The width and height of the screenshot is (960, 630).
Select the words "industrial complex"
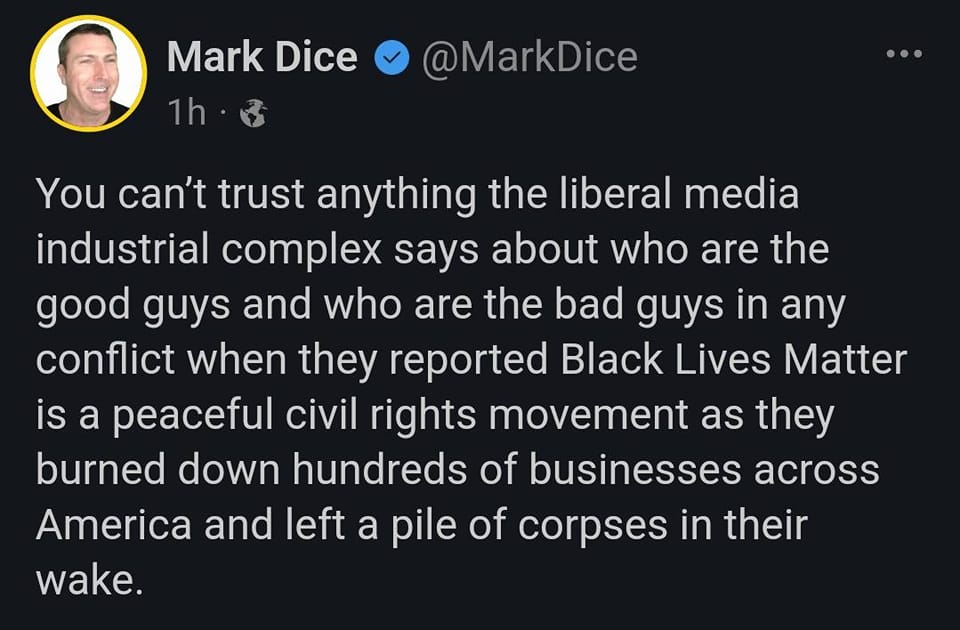[209, 249]
